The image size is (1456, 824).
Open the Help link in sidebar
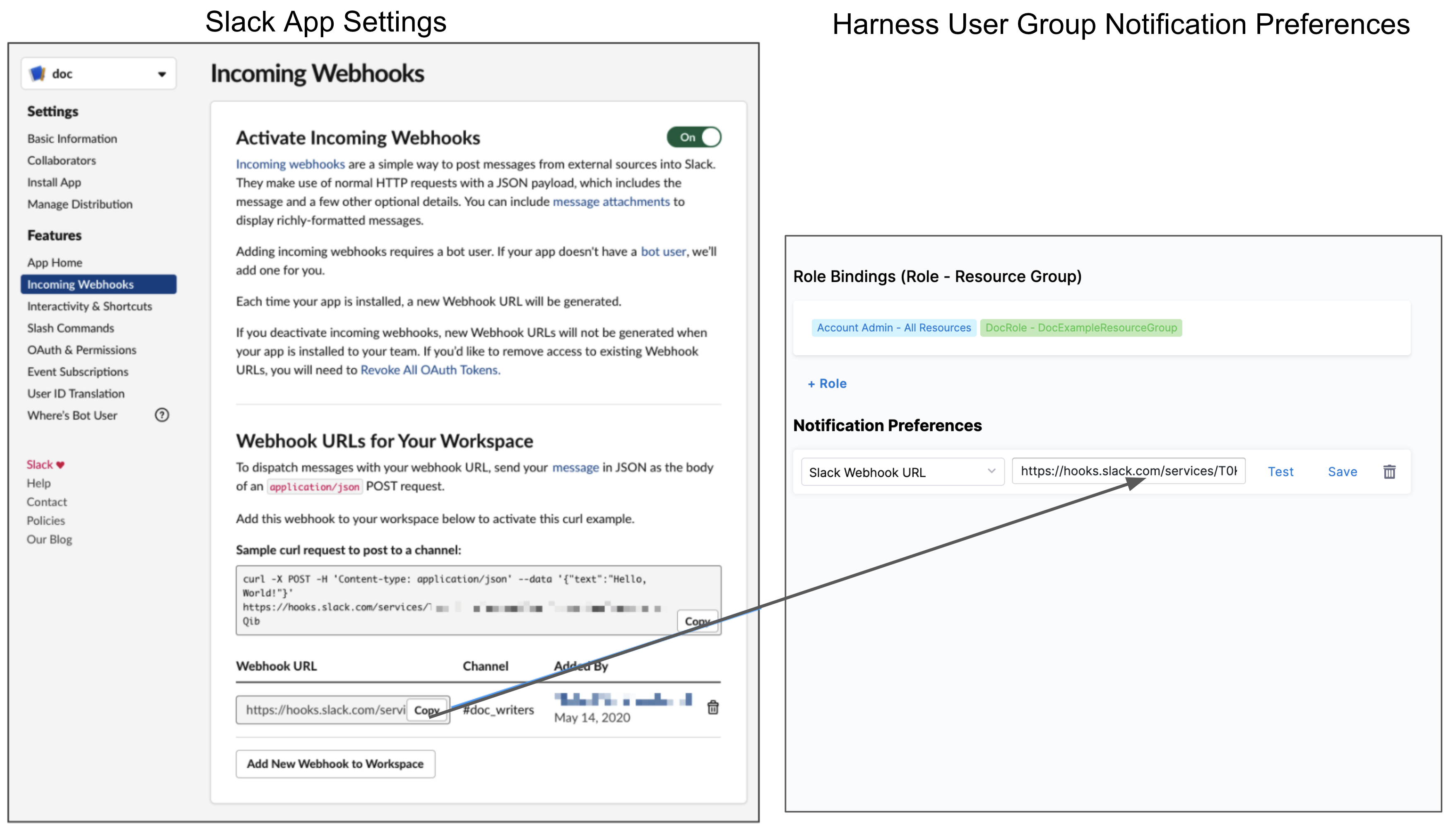click(39, 483)
